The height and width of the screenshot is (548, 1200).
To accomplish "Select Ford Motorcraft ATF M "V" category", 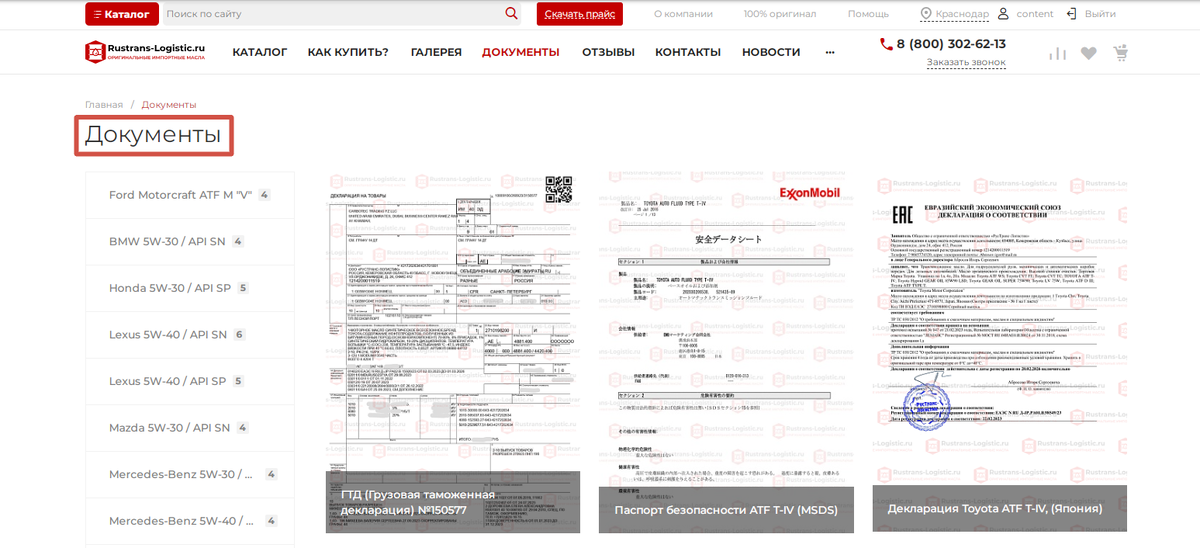I will tap(190, 195).
